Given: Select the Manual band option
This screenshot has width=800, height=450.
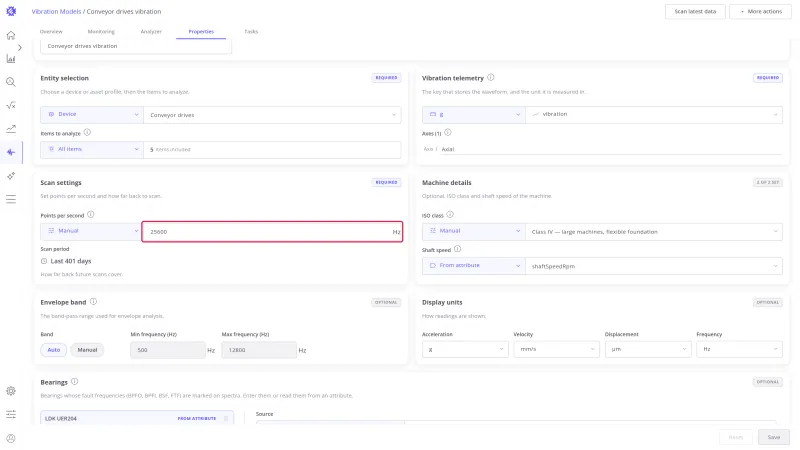Looking at the screenshot, I should (87, 350).
